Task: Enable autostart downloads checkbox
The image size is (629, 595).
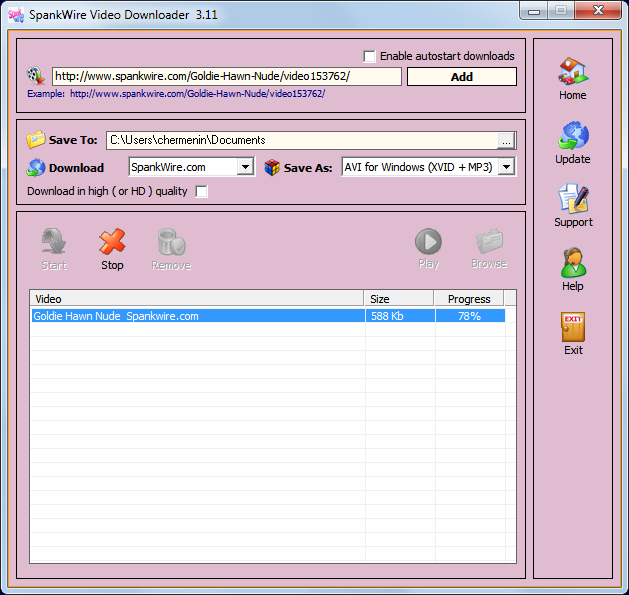Action: coord(369,56)
